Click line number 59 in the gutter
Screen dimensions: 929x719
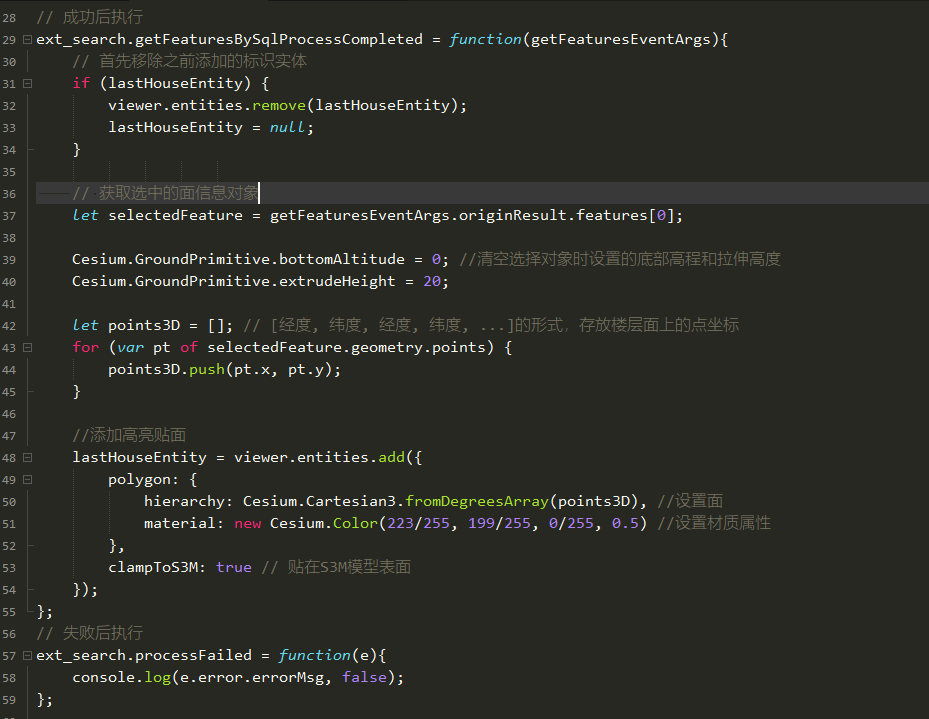pos(9,700)
